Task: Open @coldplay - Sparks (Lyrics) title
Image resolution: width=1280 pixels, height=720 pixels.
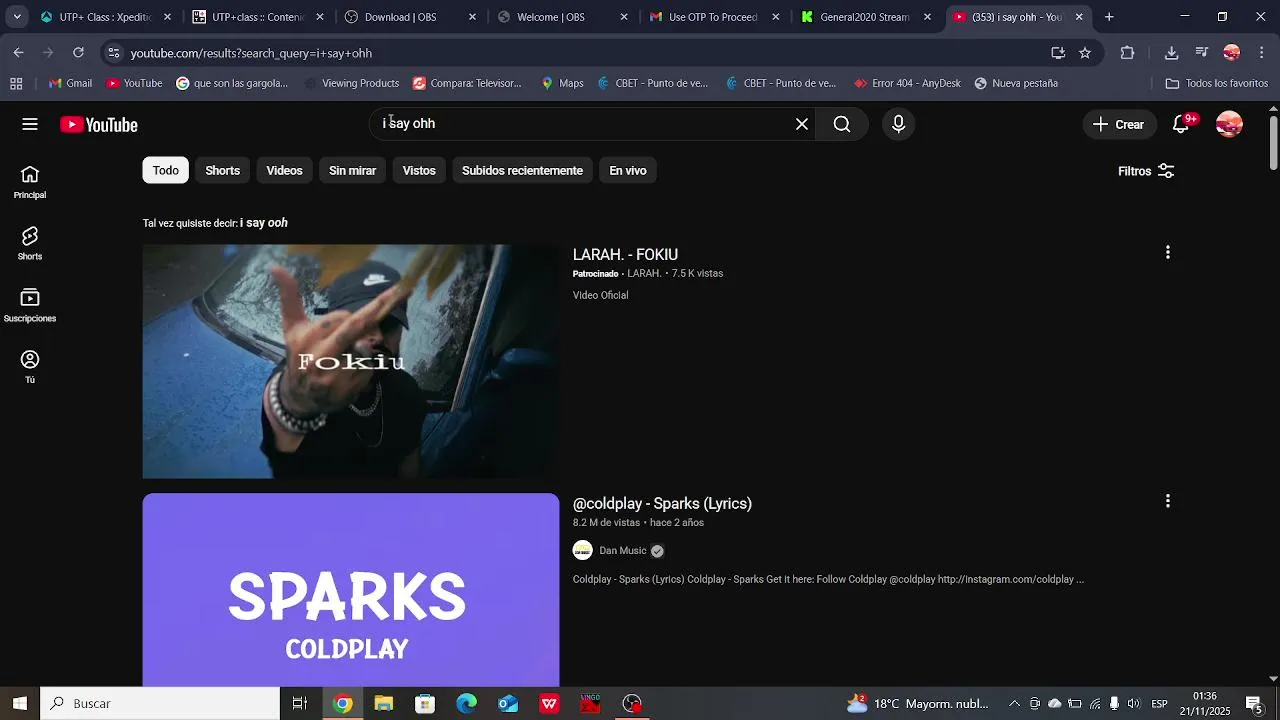Action: [662, 503]
